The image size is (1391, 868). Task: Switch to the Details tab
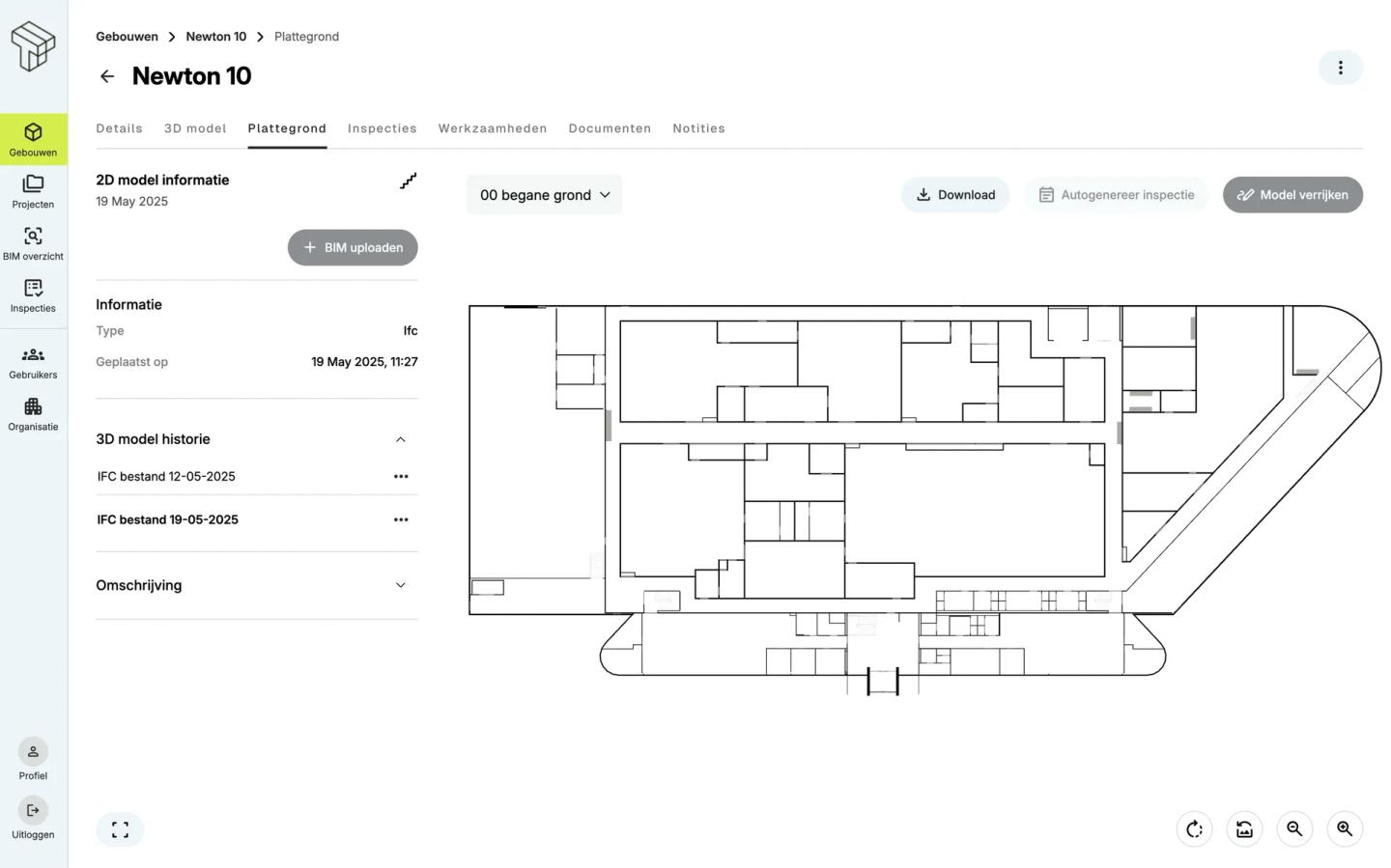[119, 128]
